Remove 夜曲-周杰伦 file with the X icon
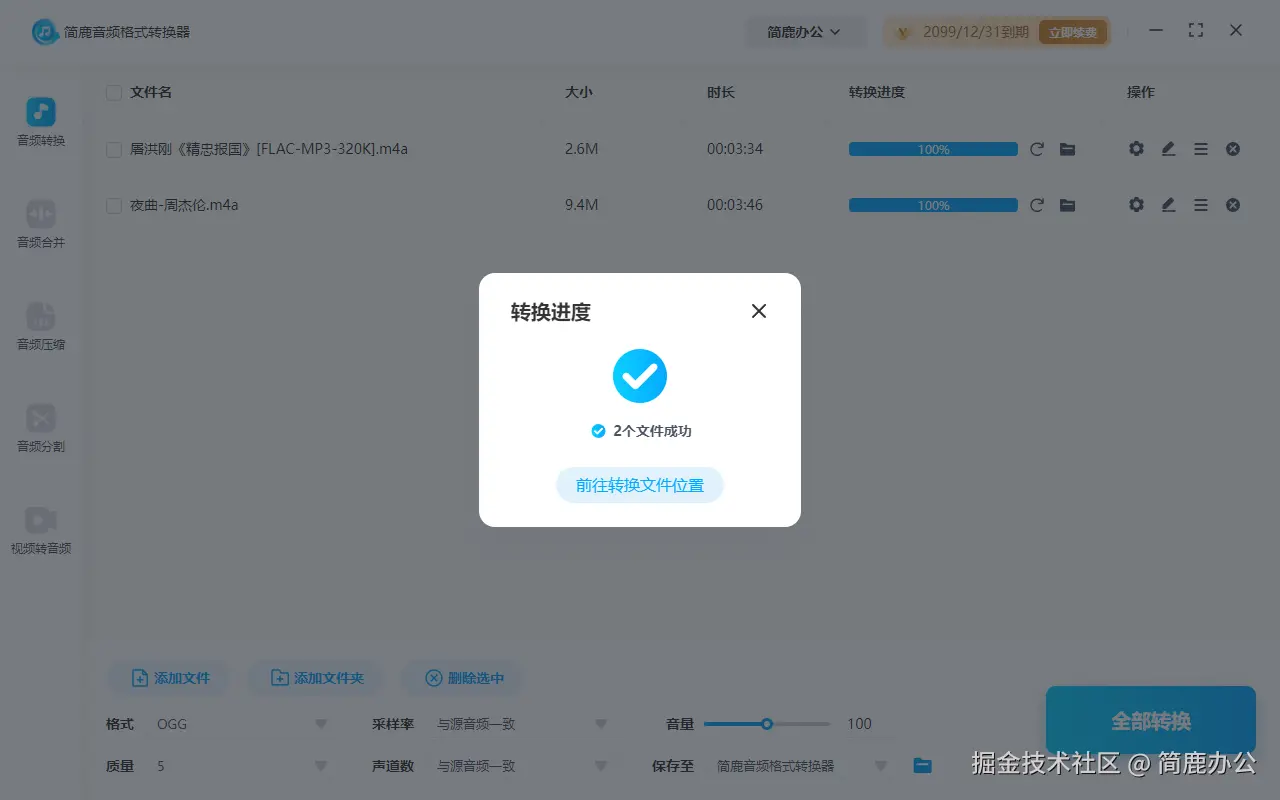Viewport: 1280px width, 800px height. [x=1233, y=205]
